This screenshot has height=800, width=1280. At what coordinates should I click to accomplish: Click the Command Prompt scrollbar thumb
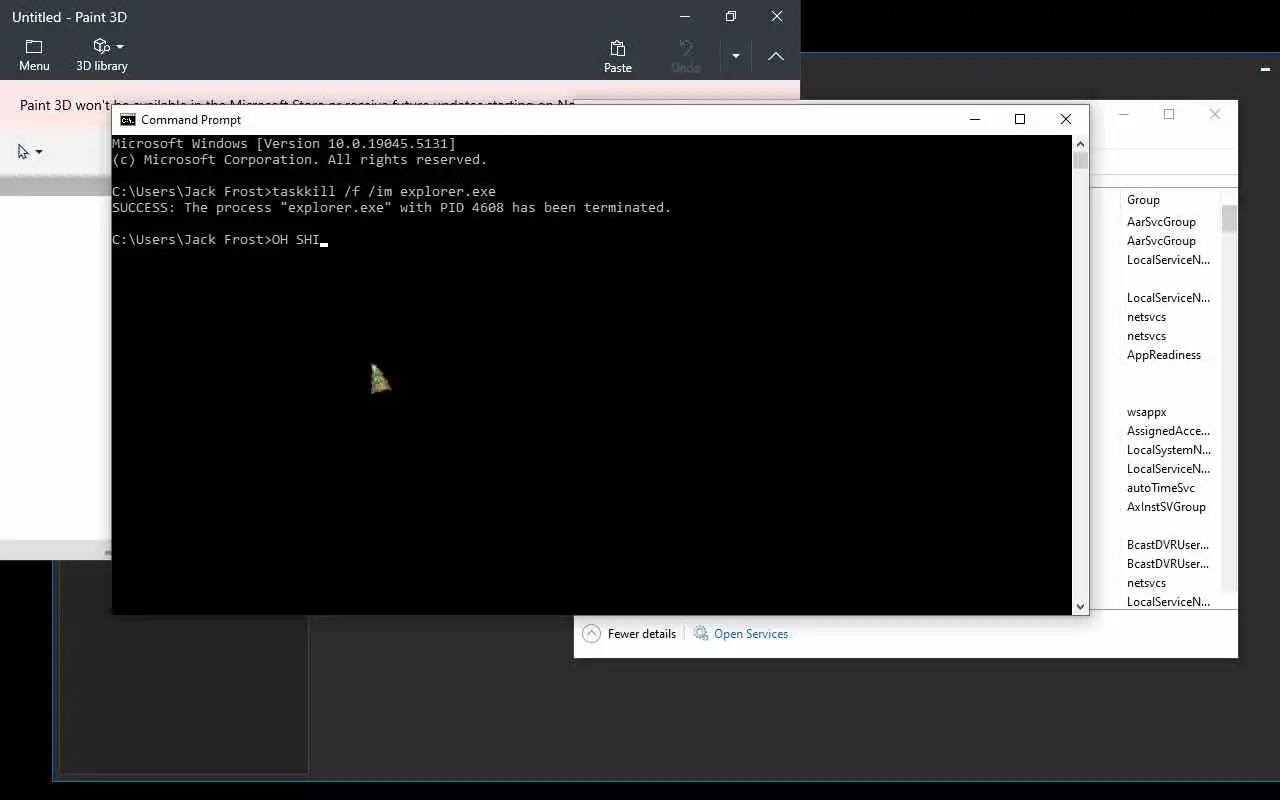(x=1080, y=160)
